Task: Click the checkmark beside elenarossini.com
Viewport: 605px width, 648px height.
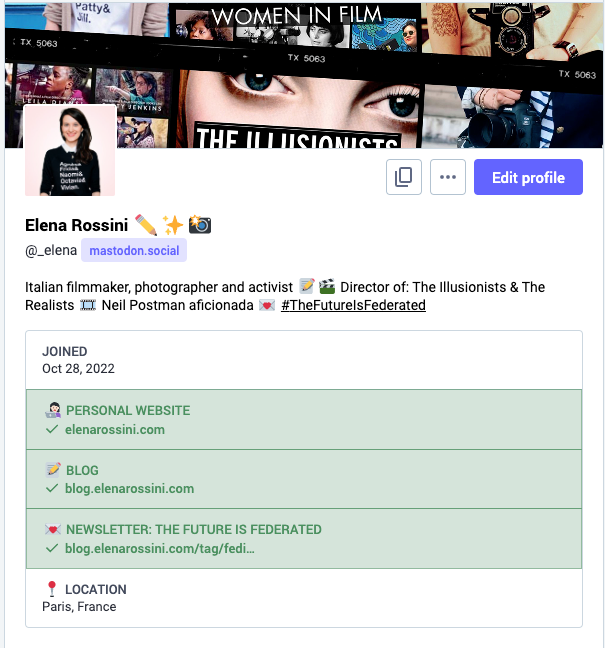Action: coord(52,429)
